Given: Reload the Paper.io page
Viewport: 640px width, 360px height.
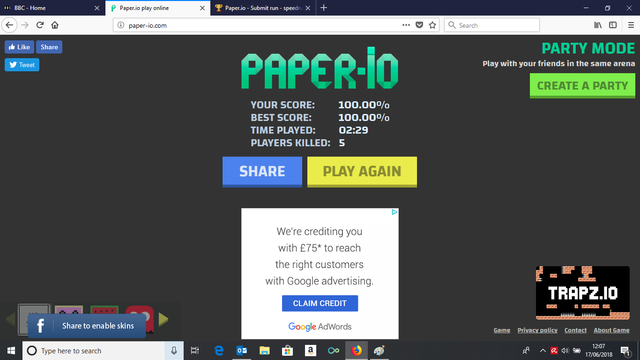Looking at the screenshot, I should point(40,25).
